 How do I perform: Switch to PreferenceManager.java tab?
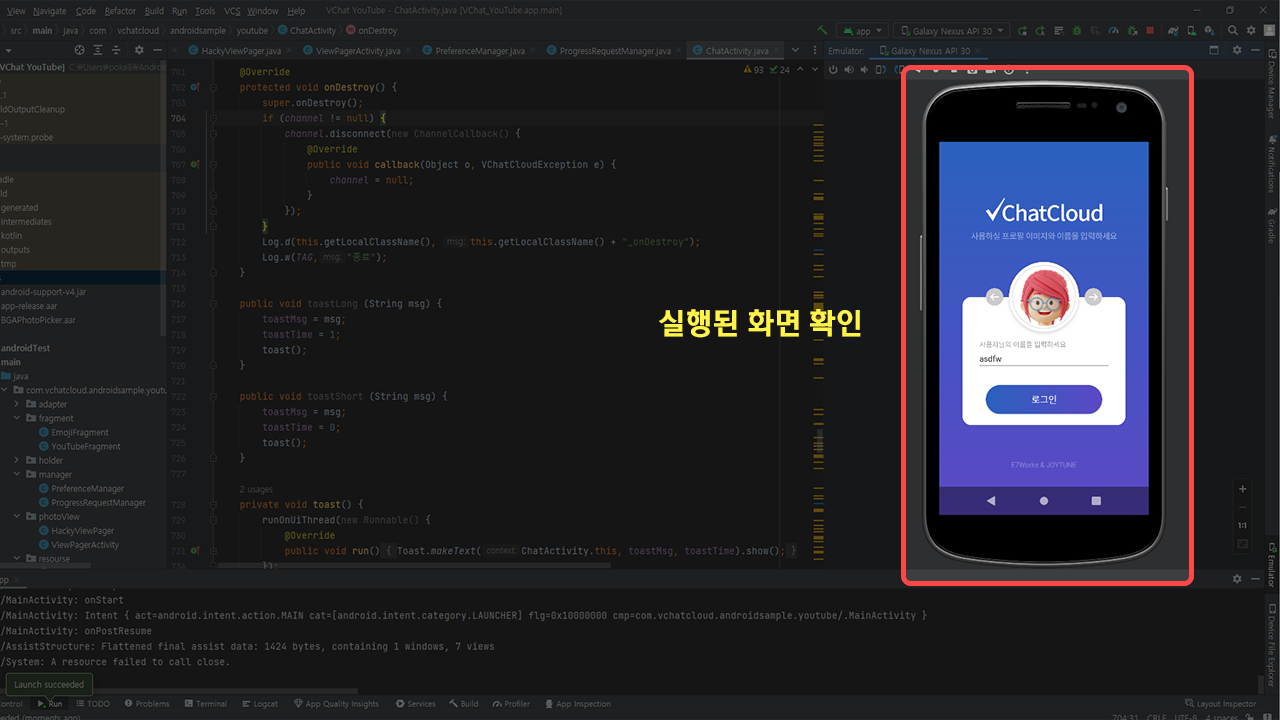tap(480, 50)
